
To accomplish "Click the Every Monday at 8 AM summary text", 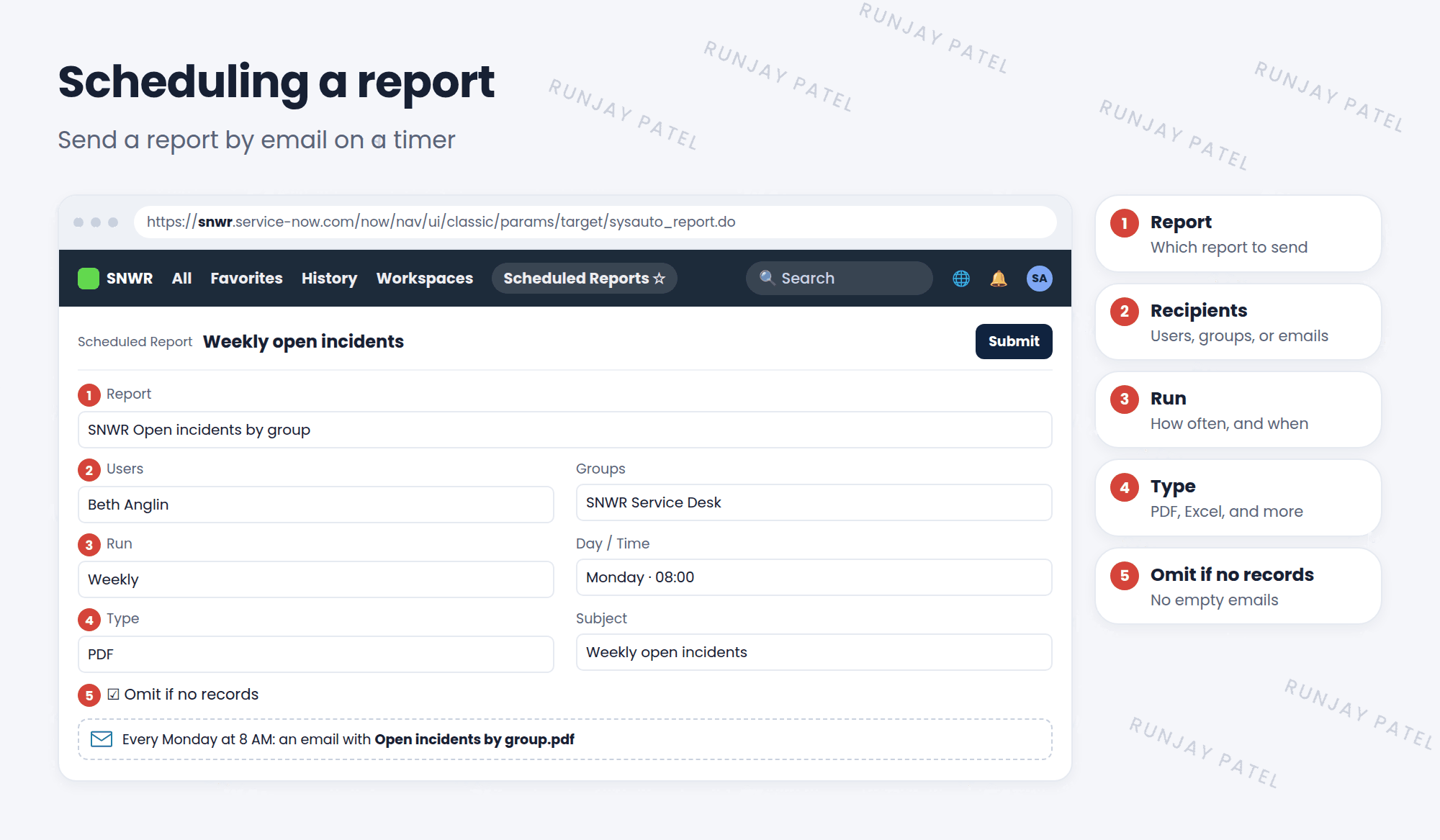I will click(348, 739).
